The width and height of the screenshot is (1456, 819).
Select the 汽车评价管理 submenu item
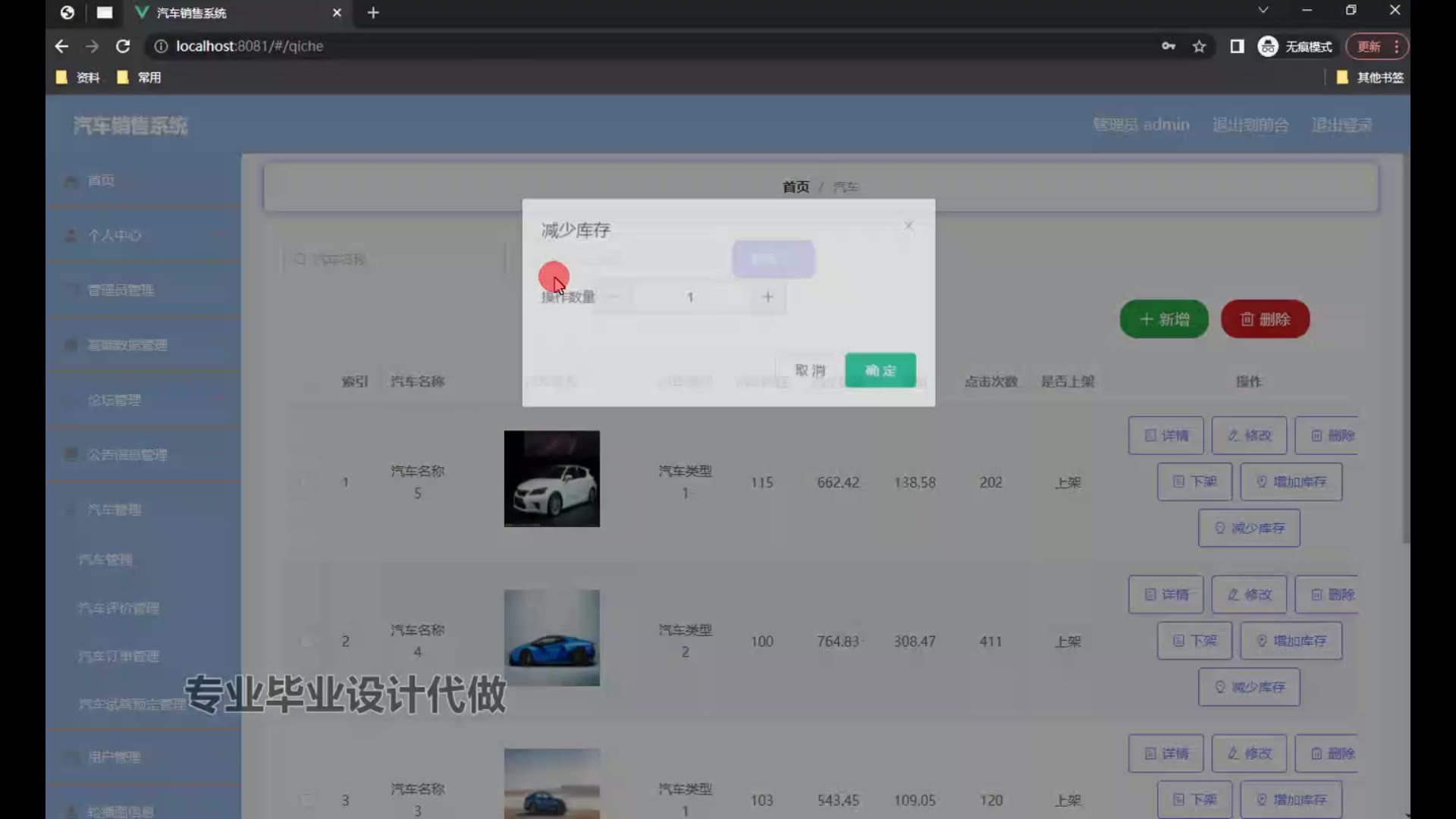click(x=118, y=608)
